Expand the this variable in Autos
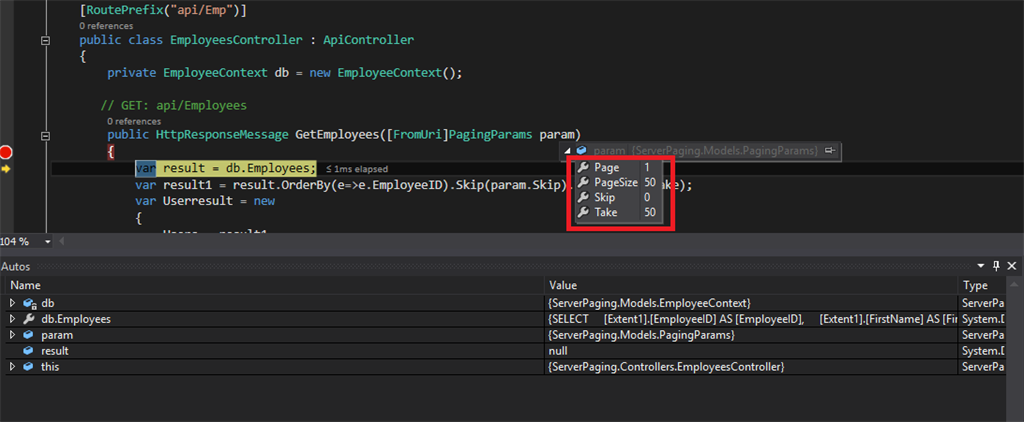The height and width of the screenshot is (422, 1024). pos(12,367)
